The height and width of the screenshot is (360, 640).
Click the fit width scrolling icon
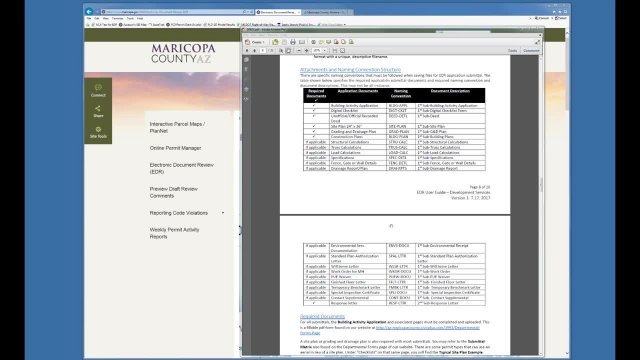point(335,51)
